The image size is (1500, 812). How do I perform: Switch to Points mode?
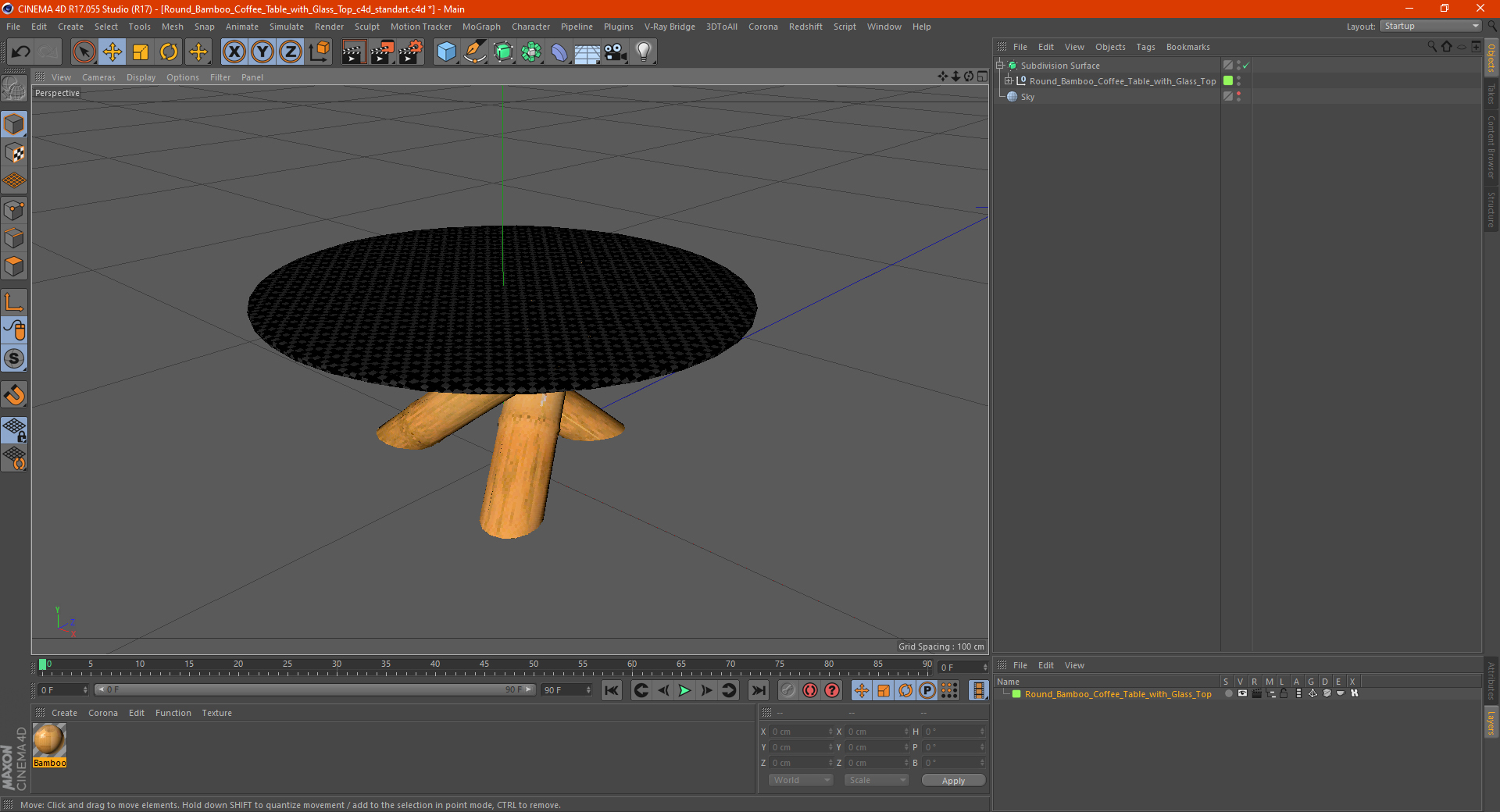14,210
